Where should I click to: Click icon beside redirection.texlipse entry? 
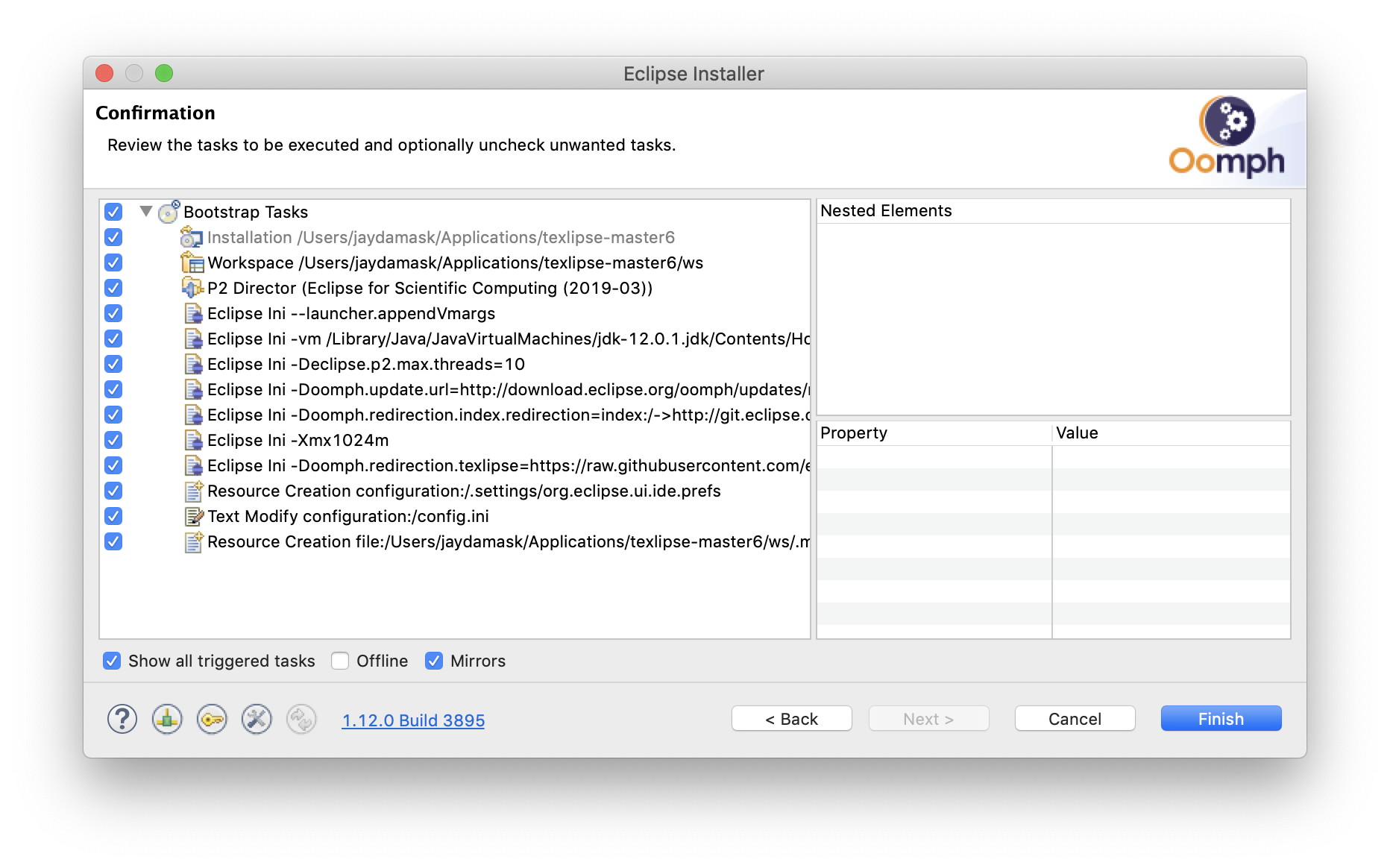point(193,465)
